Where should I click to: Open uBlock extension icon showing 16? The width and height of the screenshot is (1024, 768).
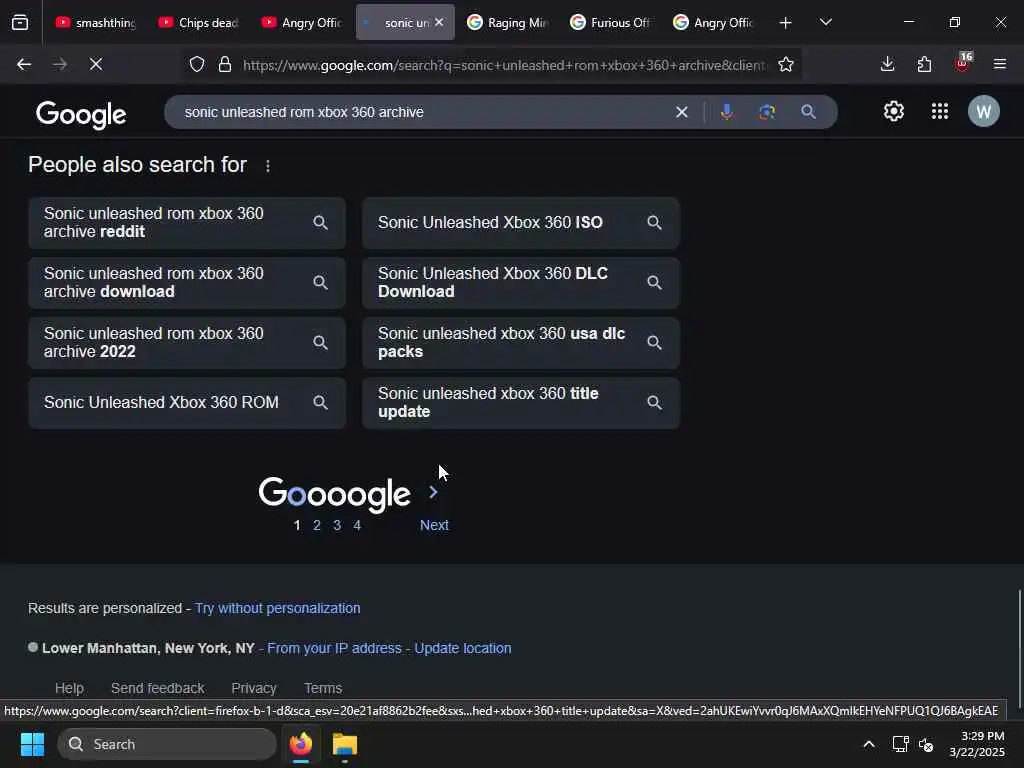click(x=963, y=63)
